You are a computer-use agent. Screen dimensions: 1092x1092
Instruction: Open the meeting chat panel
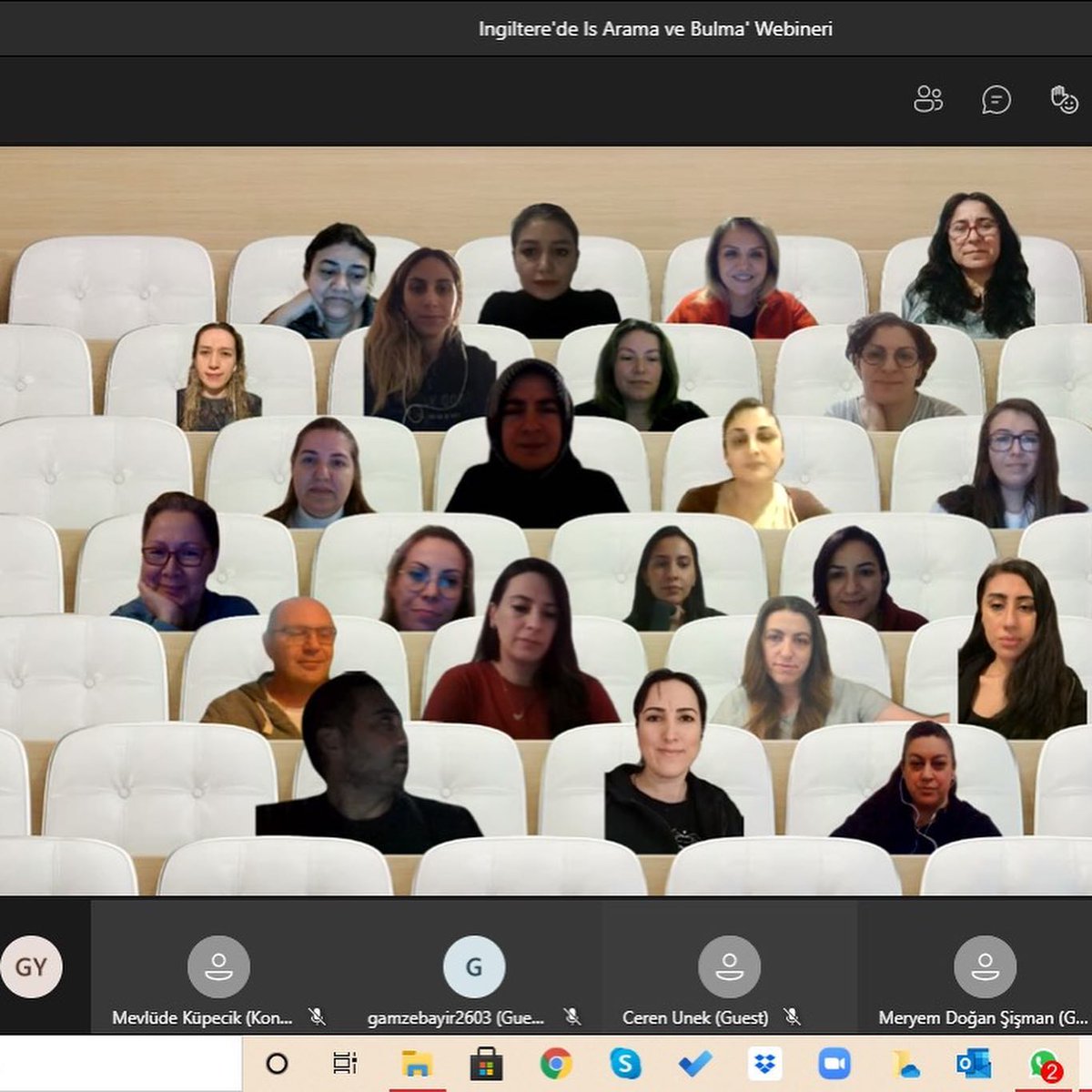point(994,100)
